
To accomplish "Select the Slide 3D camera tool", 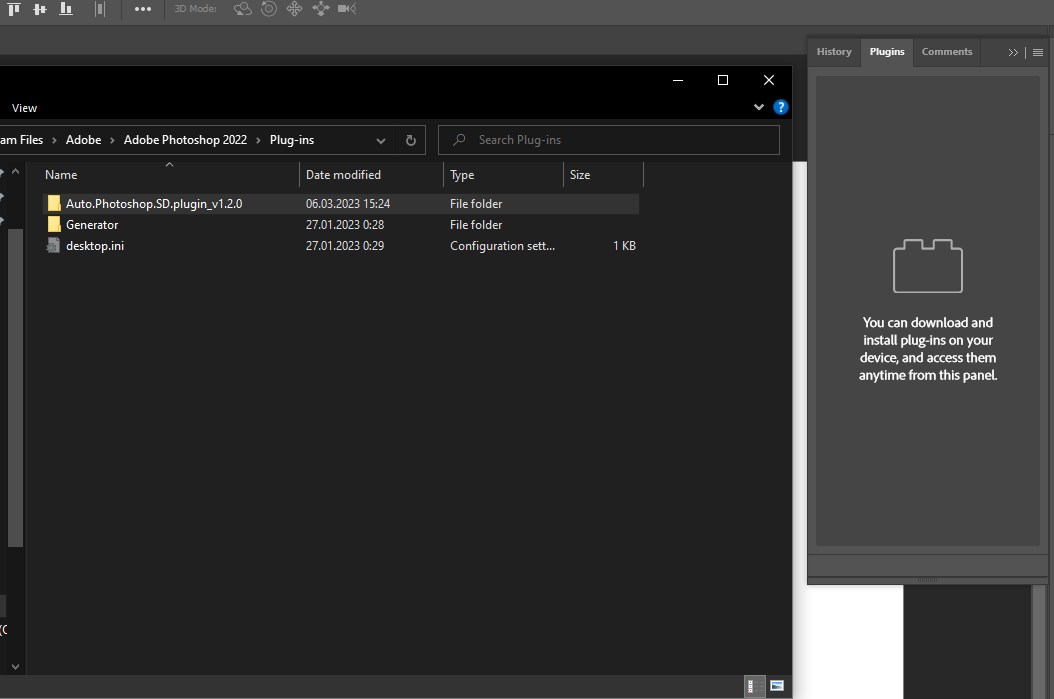I will 319,9.
